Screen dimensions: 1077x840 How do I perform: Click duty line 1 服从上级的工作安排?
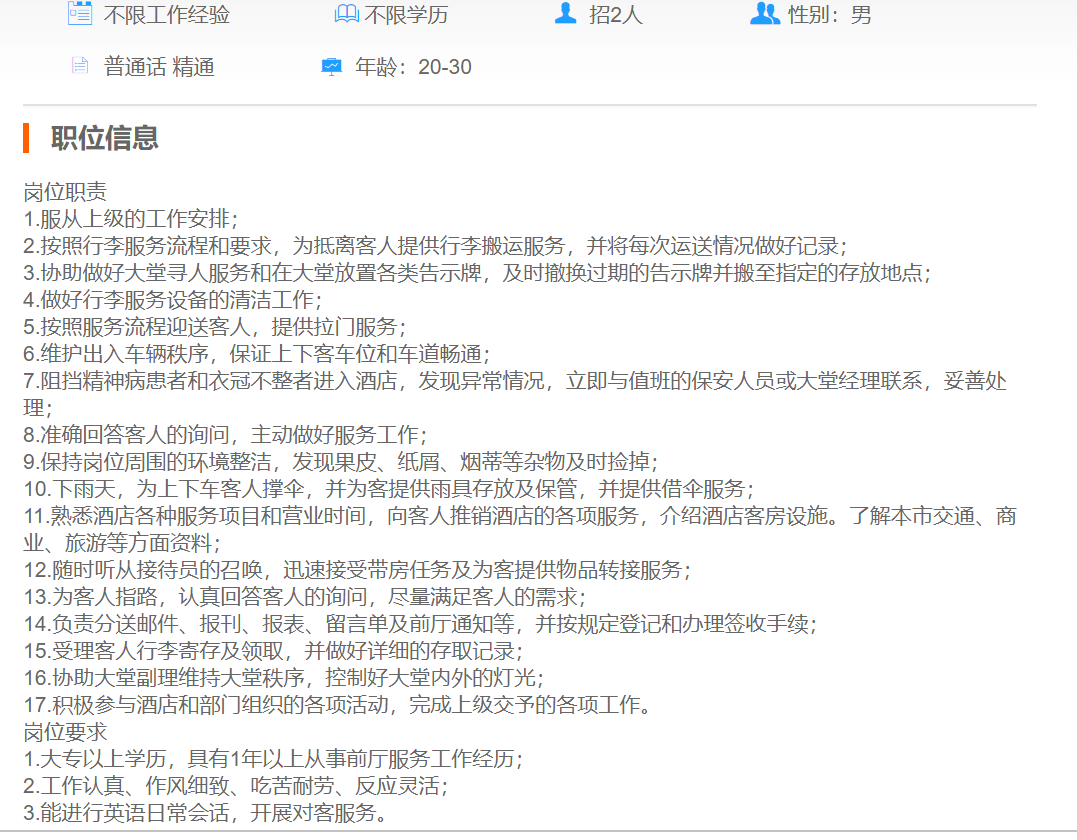click(130, 219)
